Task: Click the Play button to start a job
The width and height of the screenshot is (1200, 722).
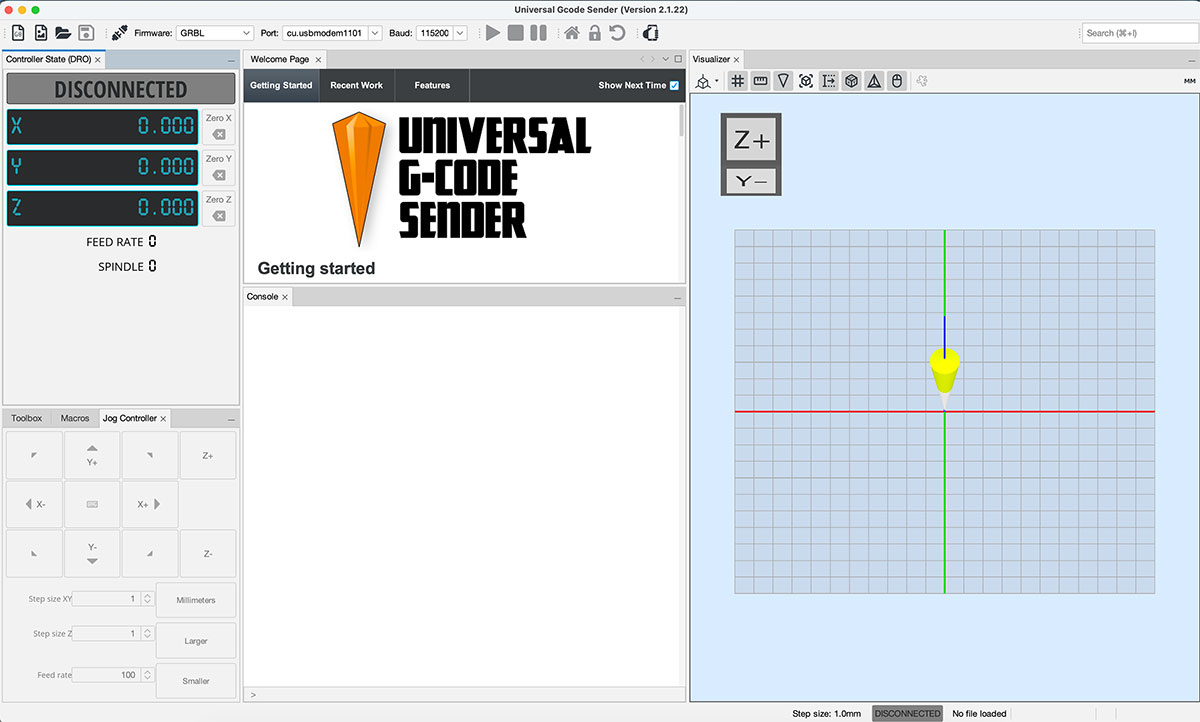Action: pyautogui.click(x=493, y=33)
